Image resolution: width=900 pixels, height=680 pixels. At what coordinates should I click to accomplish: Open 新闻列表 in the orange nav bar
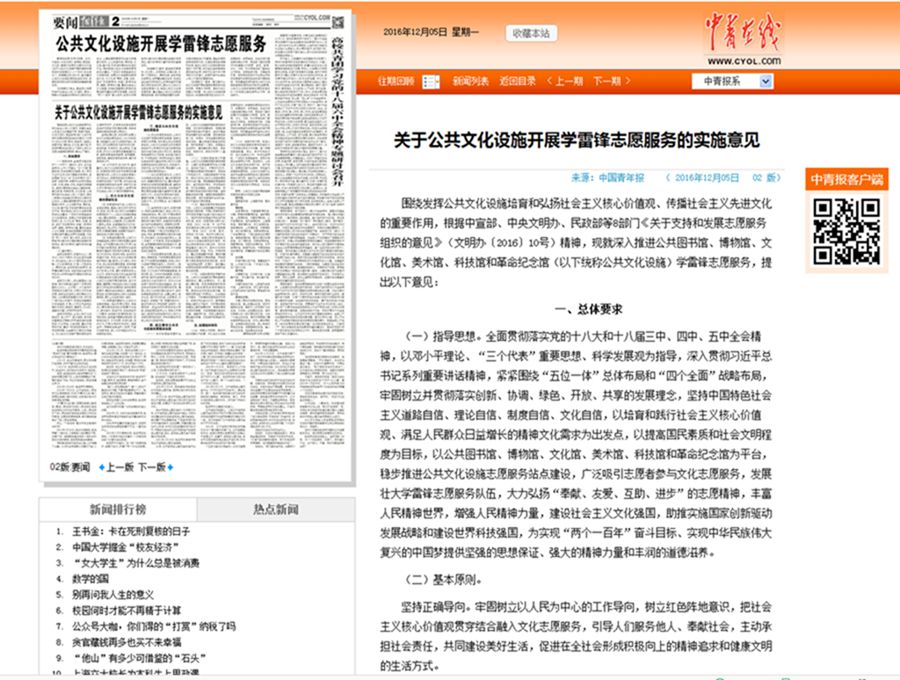point(471,81)
